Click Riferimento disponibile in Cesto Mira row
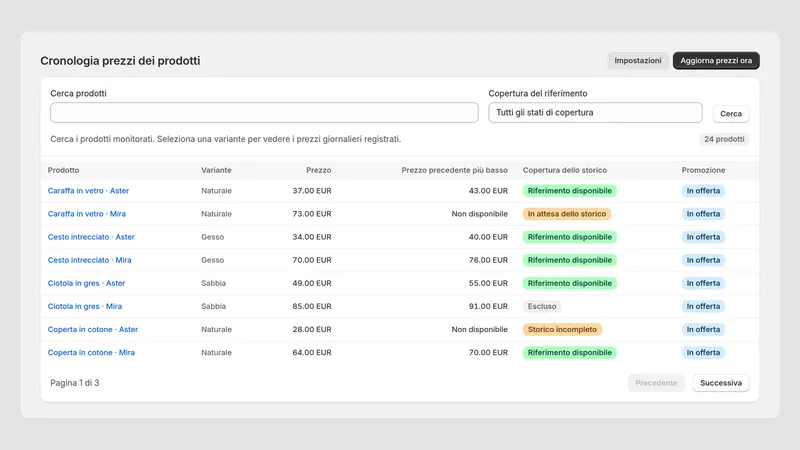Image resolution: width=800 pixels, height=450 pixels. [x=569, y=260]
